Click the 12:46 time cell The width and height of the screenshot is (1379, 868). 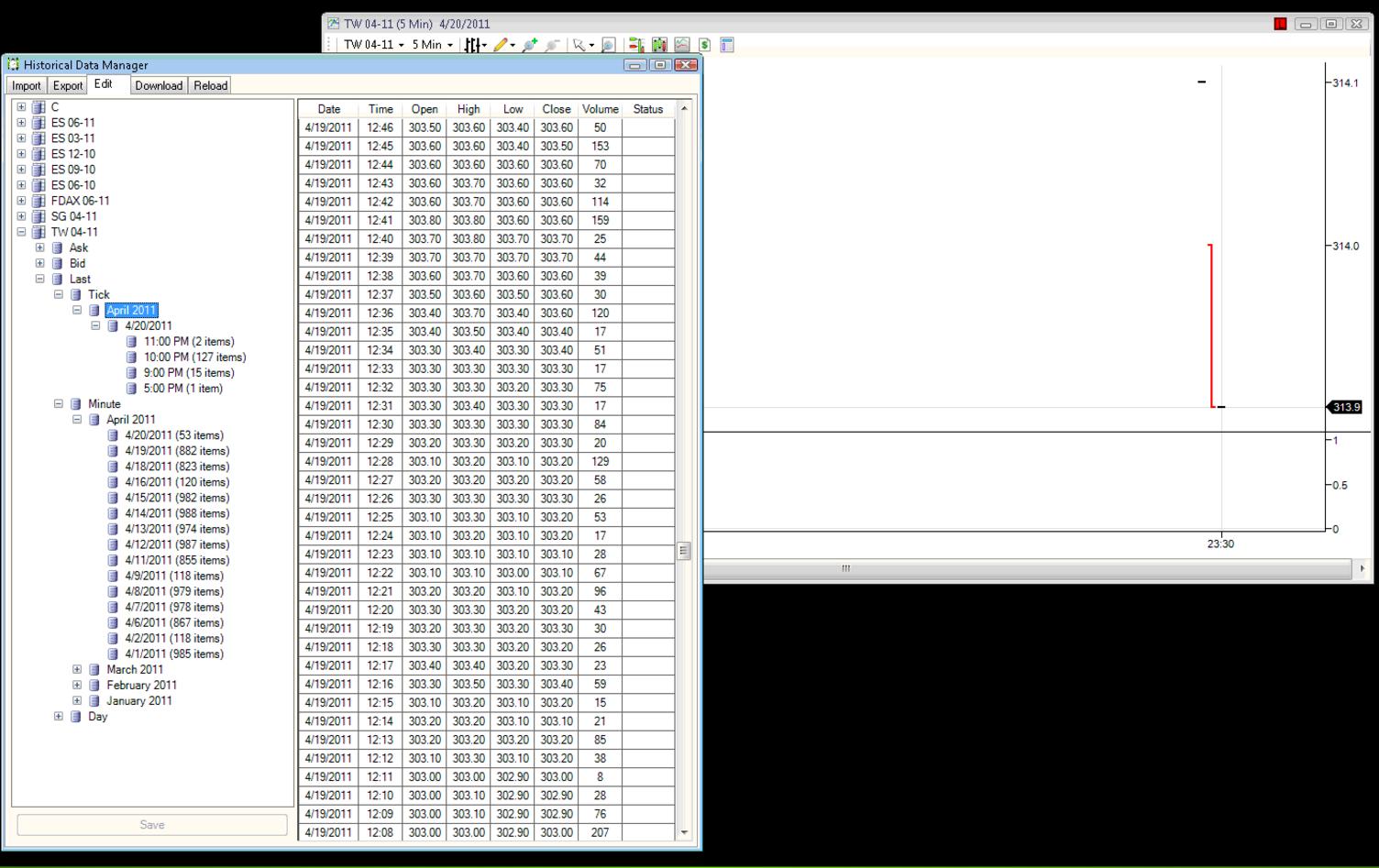tap(380, 127)
